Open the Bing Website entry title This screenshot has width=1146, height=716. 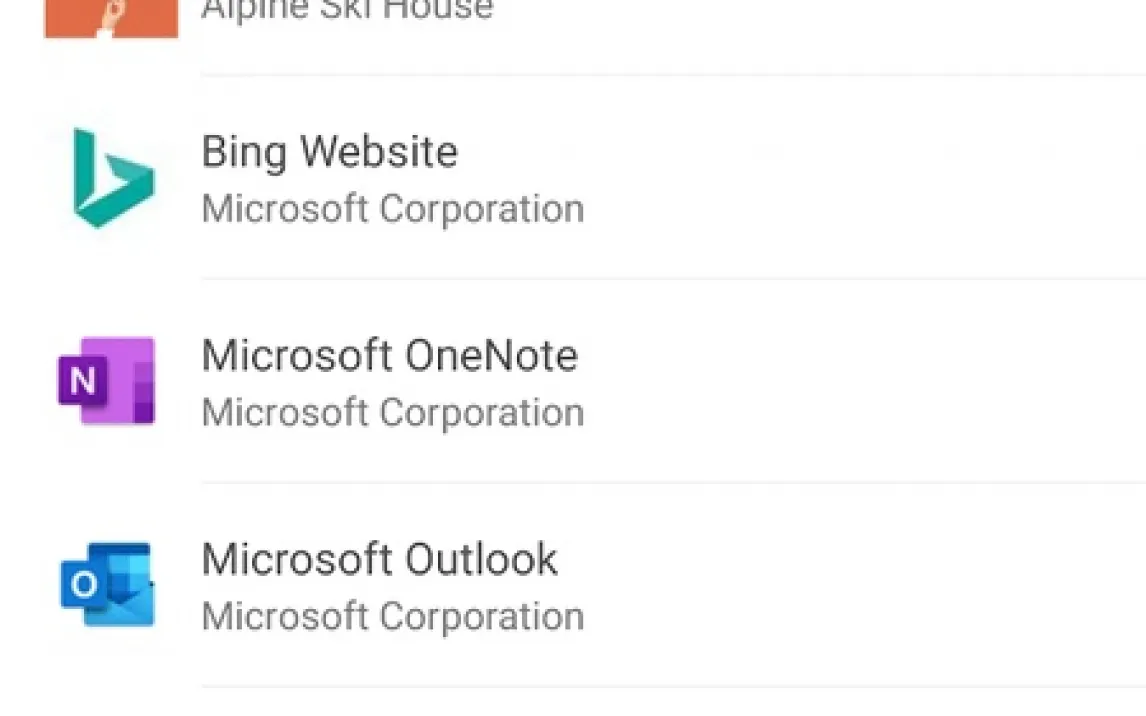329,152
